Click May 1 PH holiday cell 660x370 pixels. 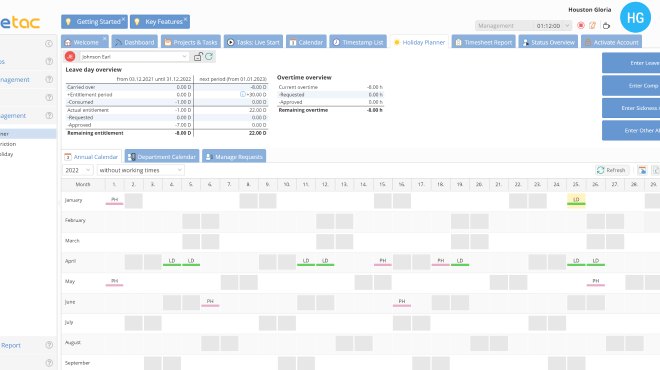(114, 282)
